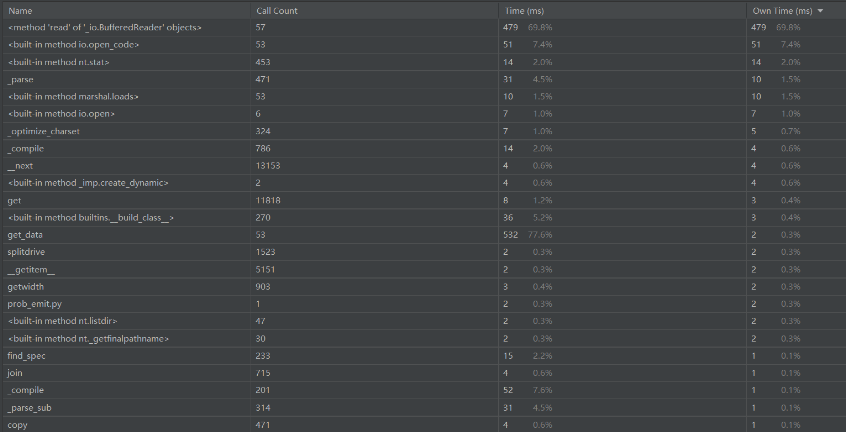846x432 pixels.
Task: Select the _parse_sub row
Action: pyautogui.click(x=423, y=408)
